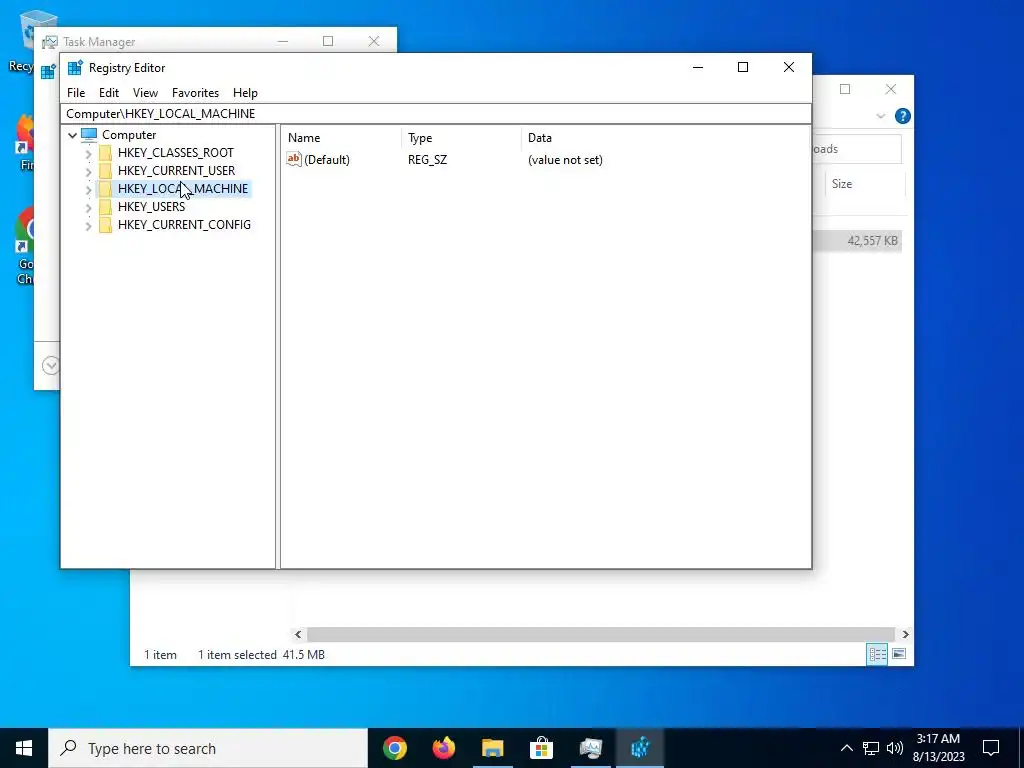
Task: Select the HKEY_USERS key label
Action: click(152, 206)
